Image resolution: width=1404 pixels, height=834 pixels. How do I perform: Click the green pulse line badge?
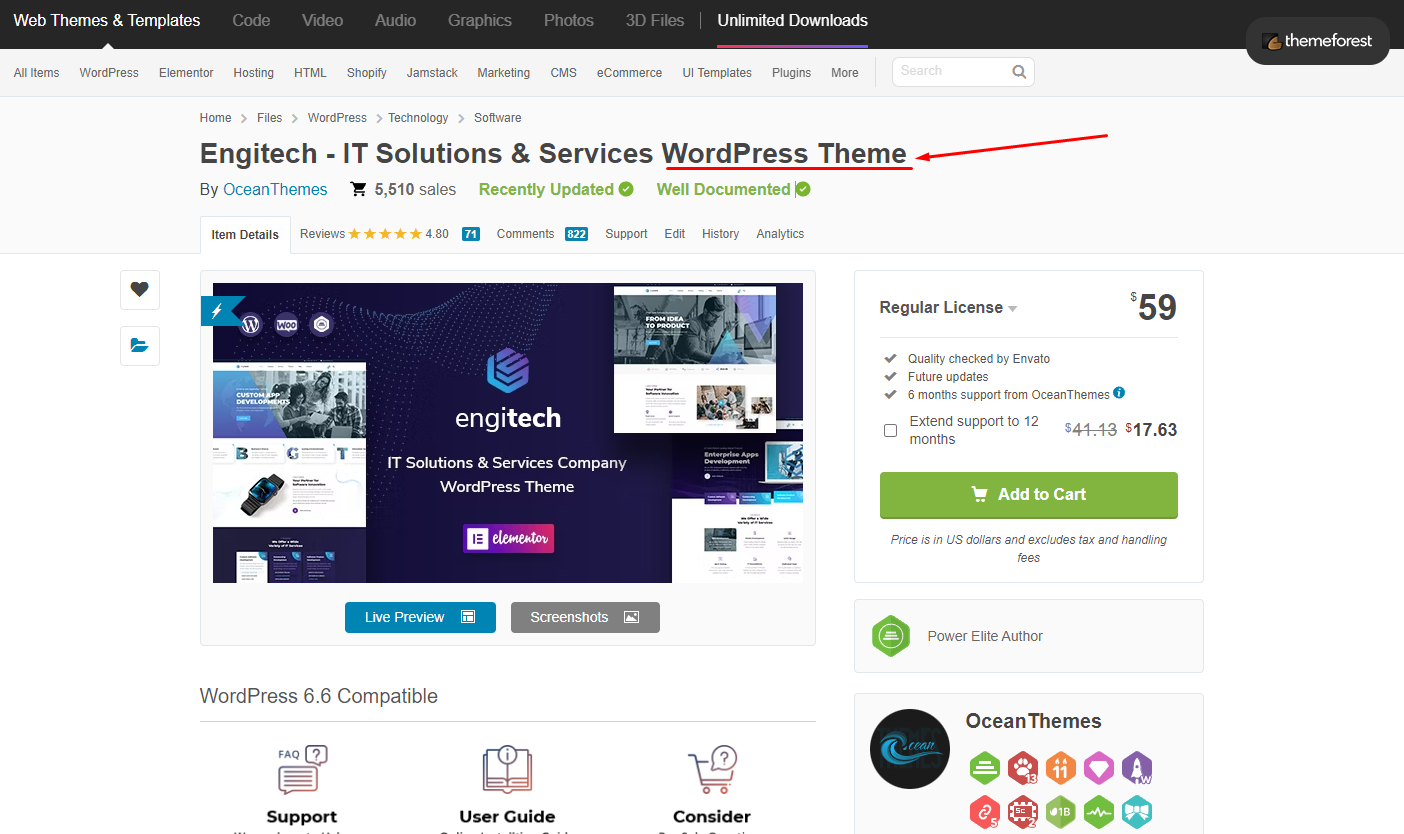tap(1099, 812)
